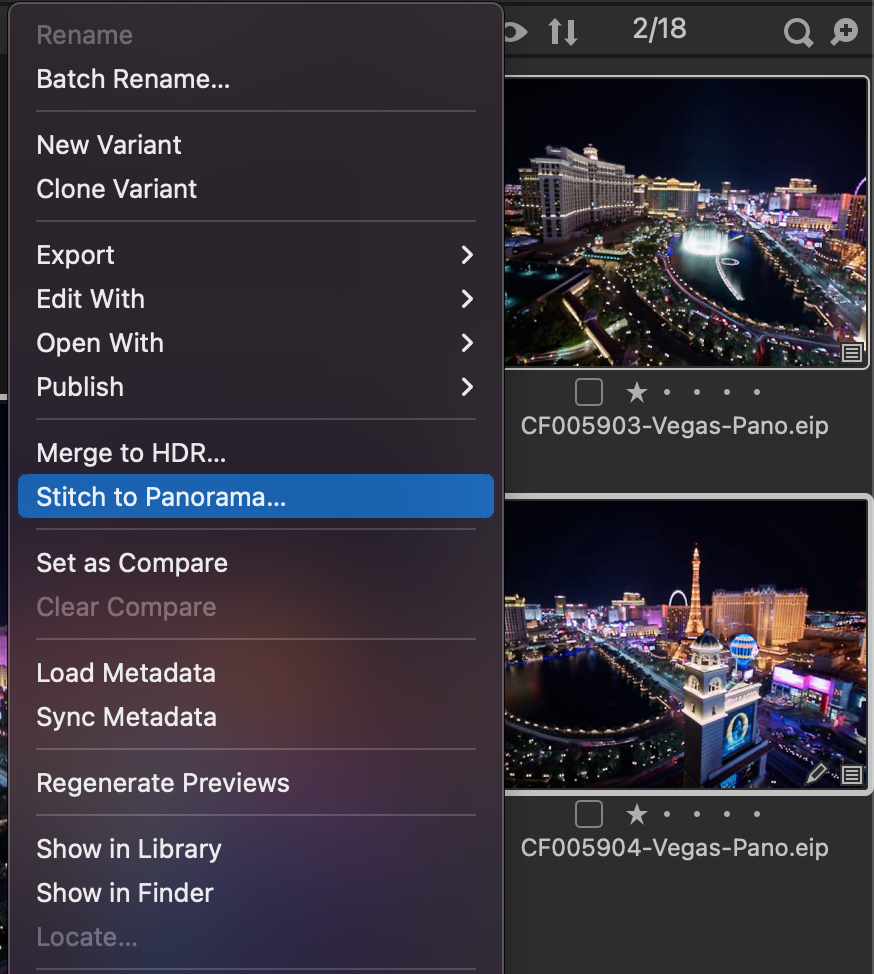Viewport: 874px width, 974px height.
Task: Select Regenerate Previews
Action: click(x=256, y=783)
